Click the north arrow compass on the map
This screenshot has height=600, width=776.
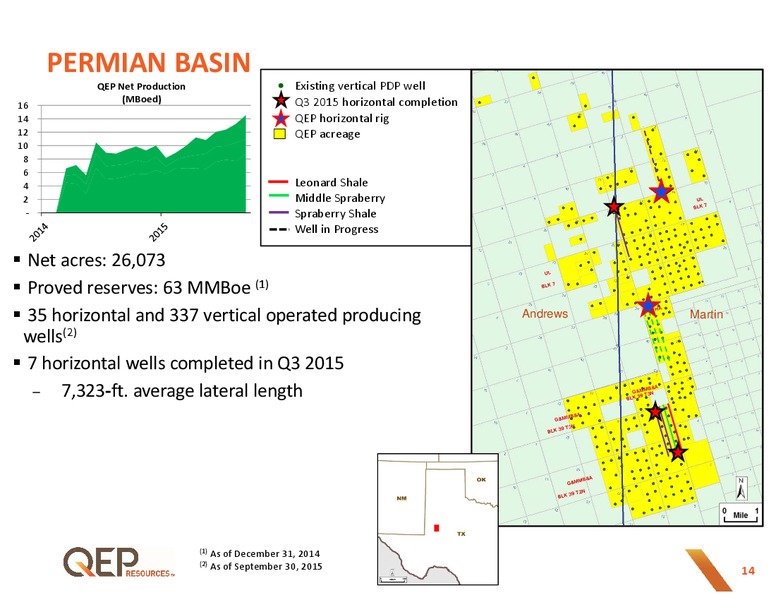[x=741, y=488]
